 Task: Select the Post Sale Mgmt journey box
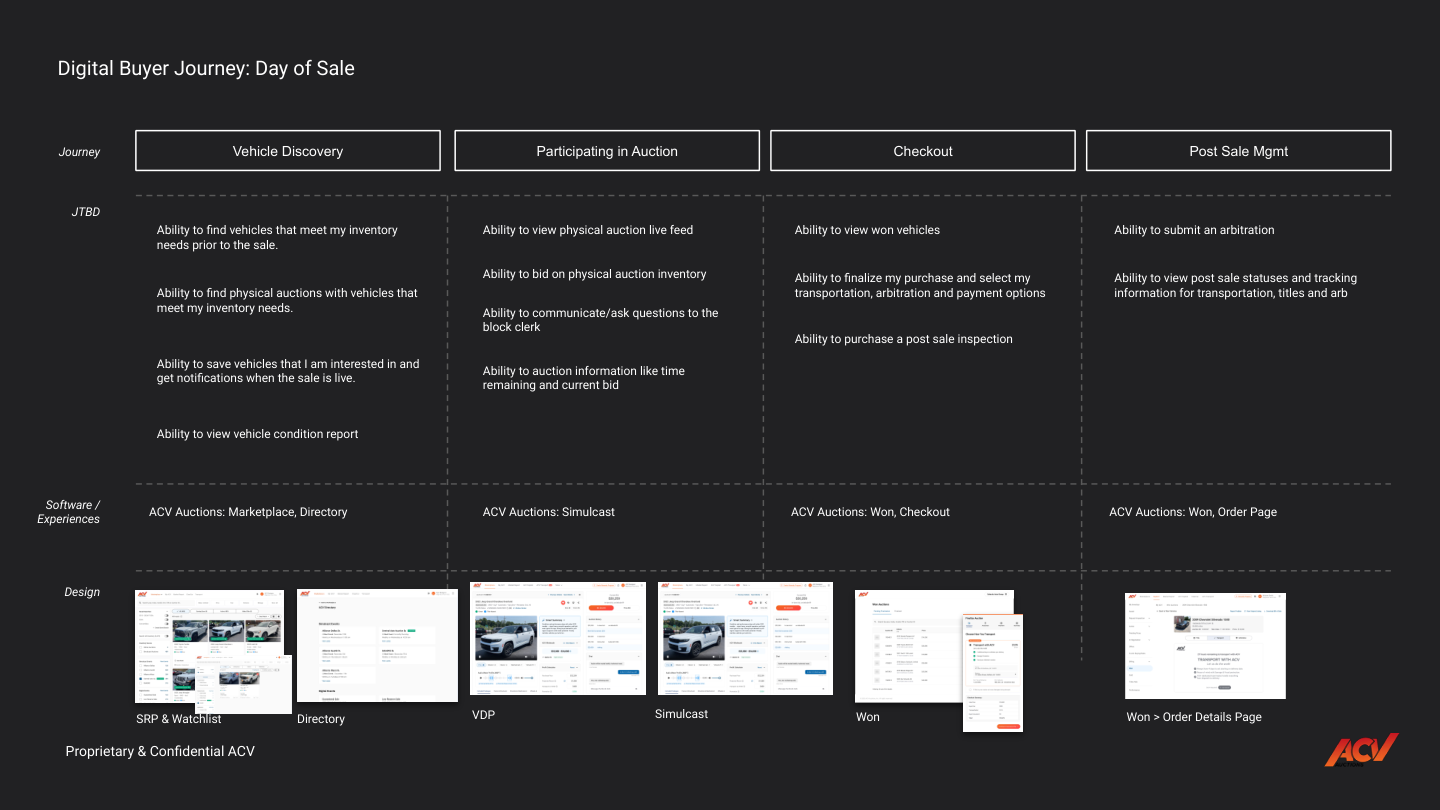click(x=1239, y=151)
